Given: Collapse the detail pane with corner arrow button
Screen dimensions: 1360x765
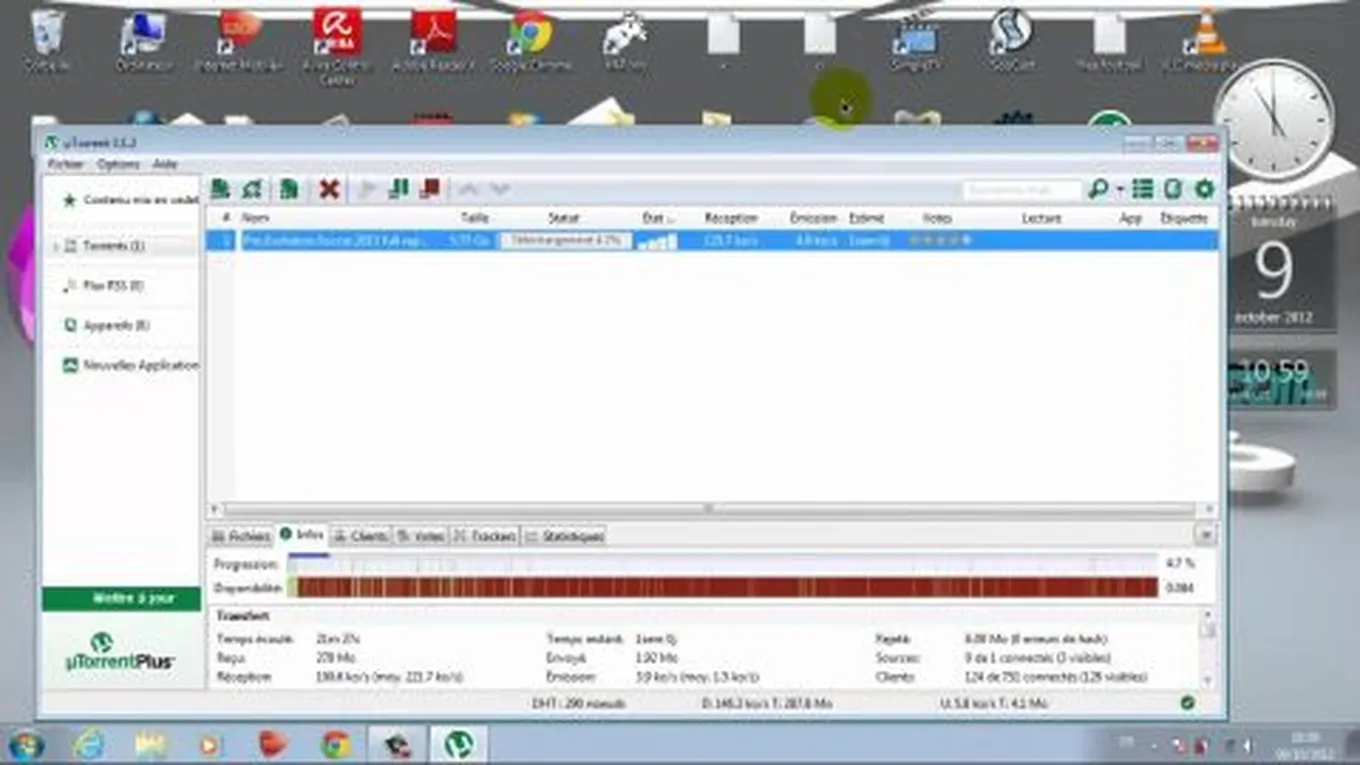Looking at the screenshot, I should point(1205,535).
